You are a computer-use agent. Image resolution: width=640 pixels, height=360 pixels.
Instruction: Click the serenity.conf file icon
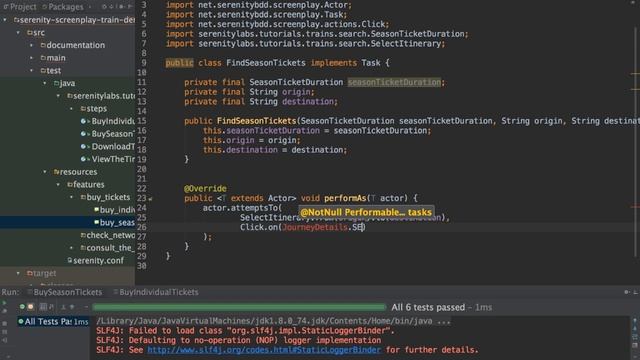point(70,260)
